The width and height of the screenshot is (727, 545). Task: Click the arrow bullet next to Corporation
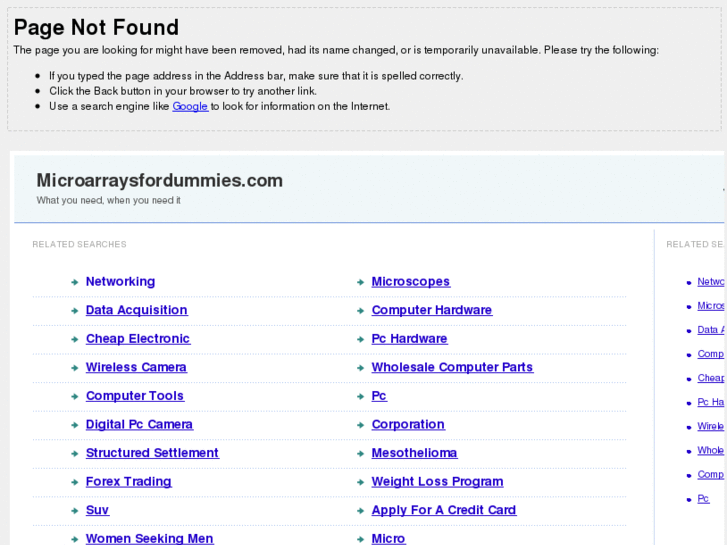[x=361, y=426]
